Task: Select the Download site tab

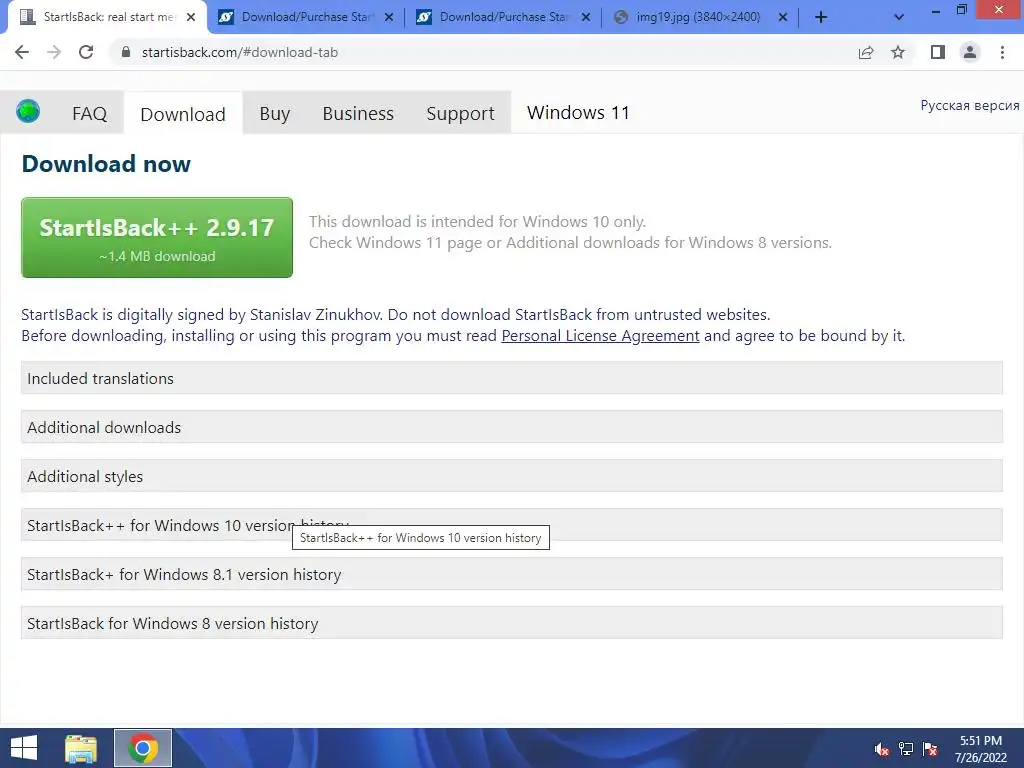Action: pos(183,114)
